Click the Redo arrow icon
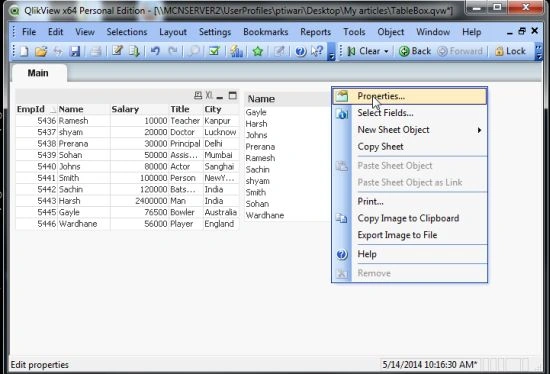550x374 pixels. tap(172, 51)
